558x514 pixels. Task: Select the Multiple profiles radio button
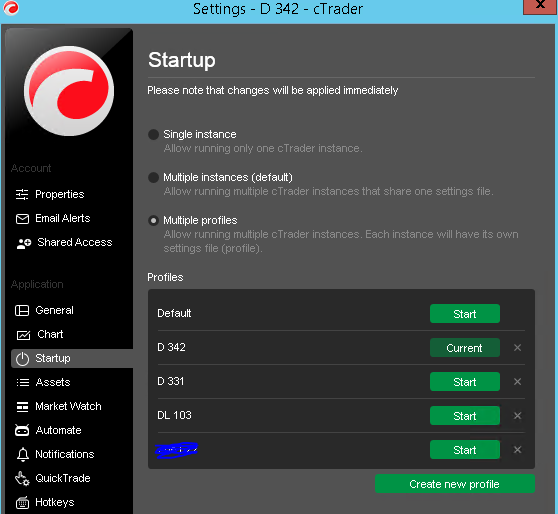[153, 221]
